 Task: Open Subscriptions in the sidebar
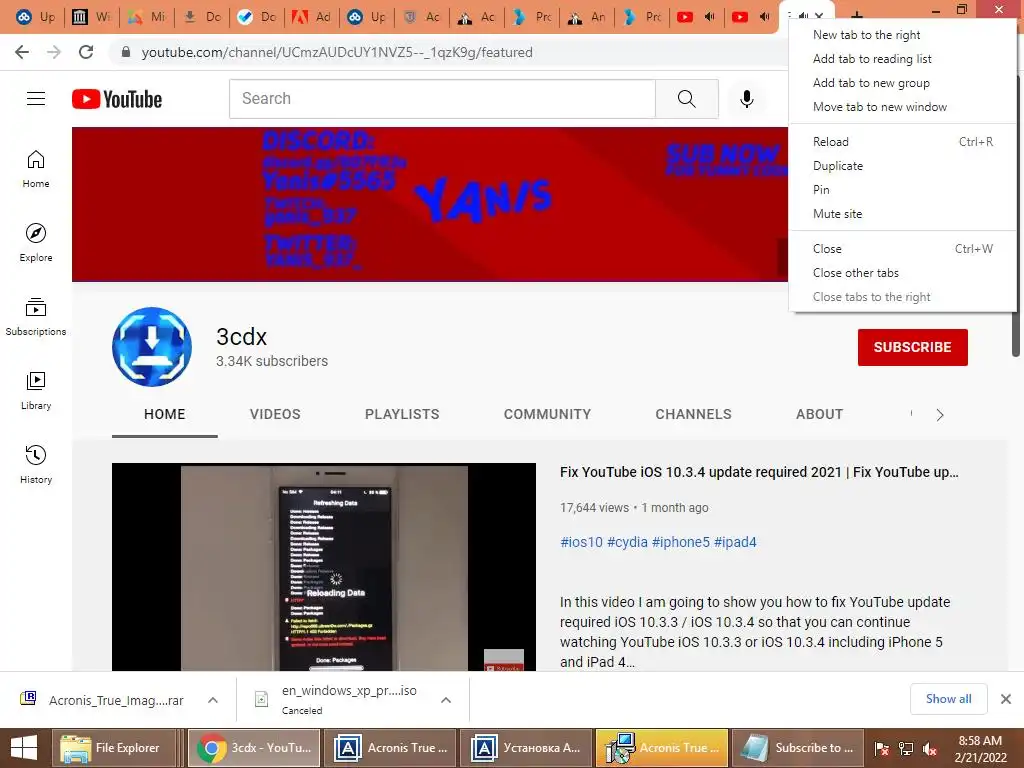pos(36,317)
